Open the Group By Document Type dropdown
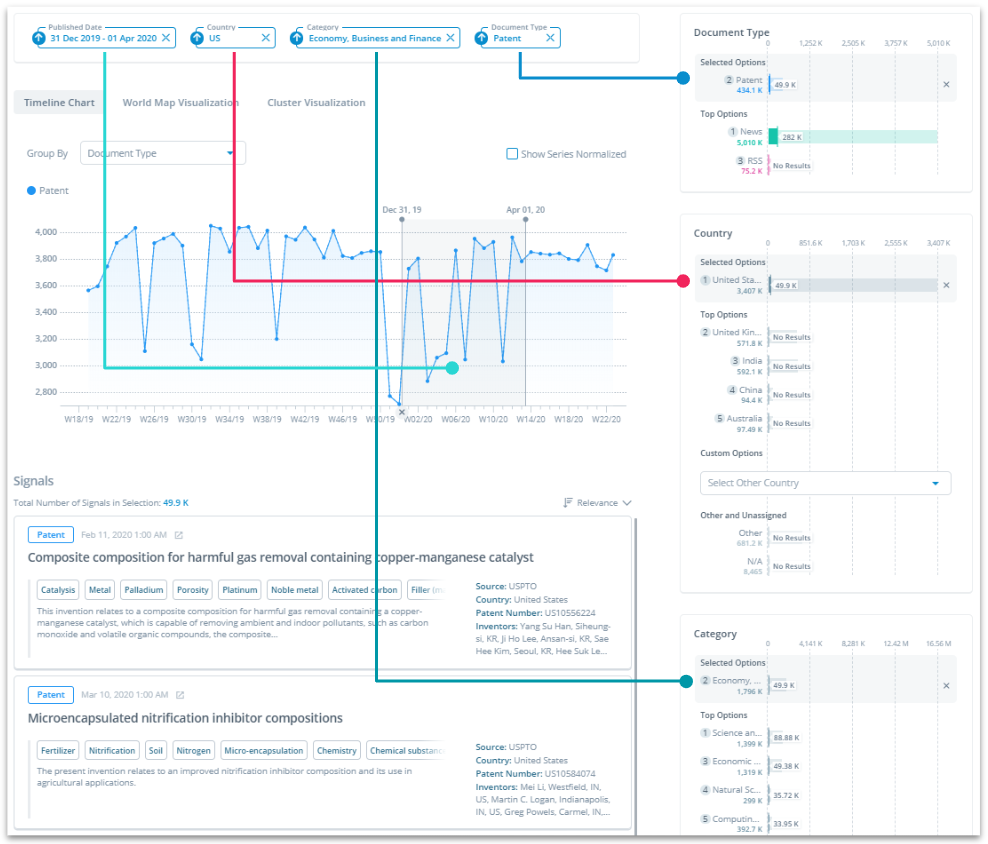Image resolution: width=988 pixels, height=844 pixels. tap(163, 153)
